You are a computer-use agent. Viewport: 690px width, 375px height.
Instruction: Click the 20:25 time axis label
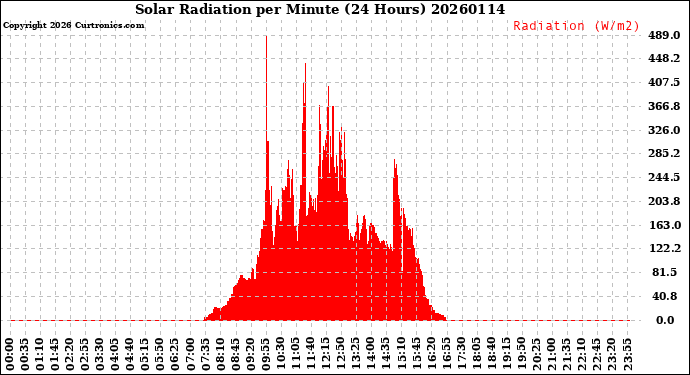point(536,354)
